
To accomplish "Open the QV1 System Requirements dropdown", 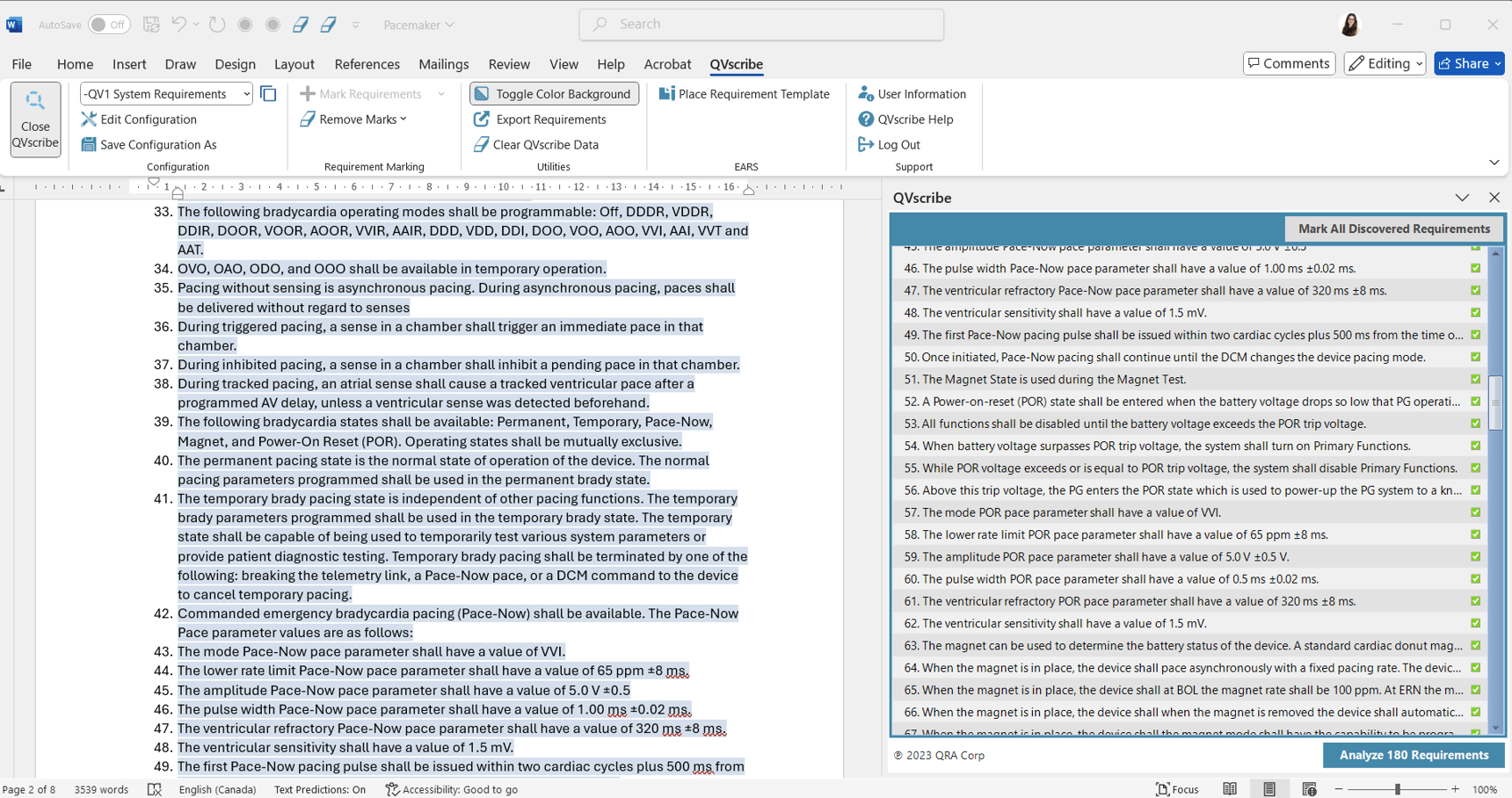I will pyautogui.click(x=166, y=94).
